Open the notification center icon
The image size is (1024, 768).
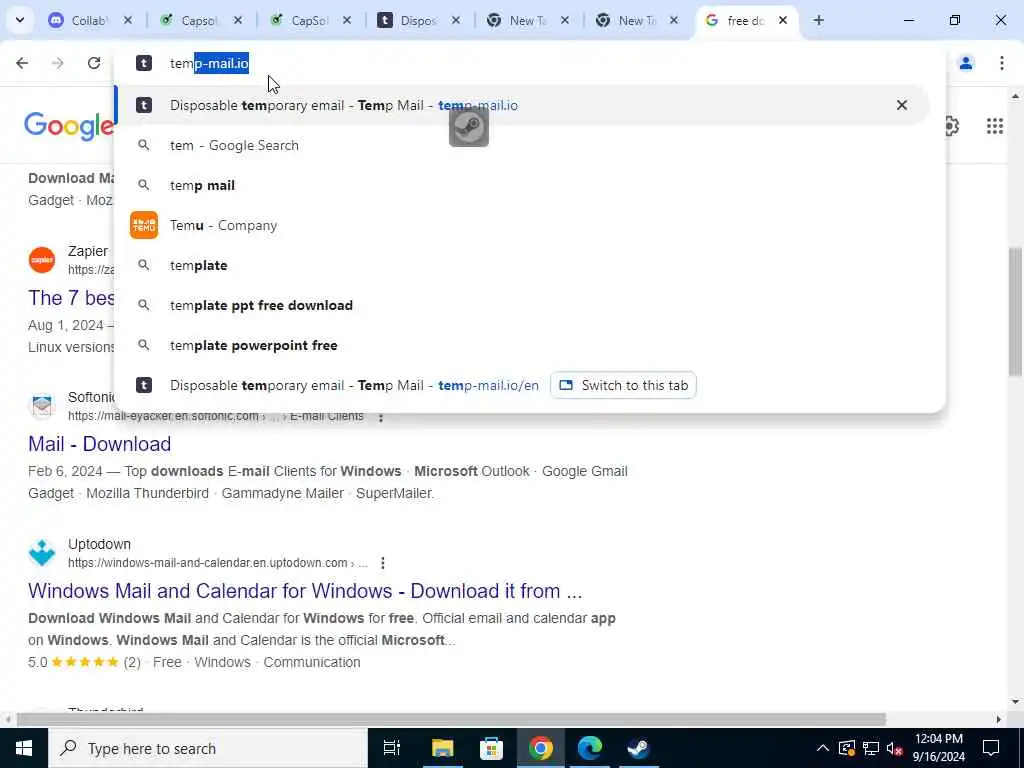point(991,748)
